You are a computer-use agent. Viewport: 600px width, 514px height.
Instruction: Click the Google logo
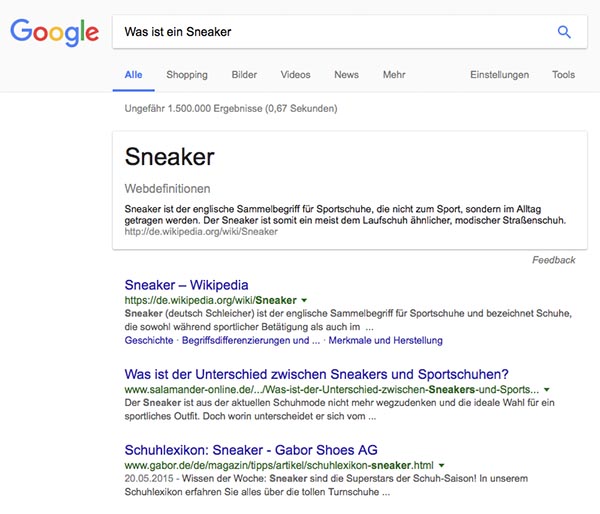tap(54, 33)
